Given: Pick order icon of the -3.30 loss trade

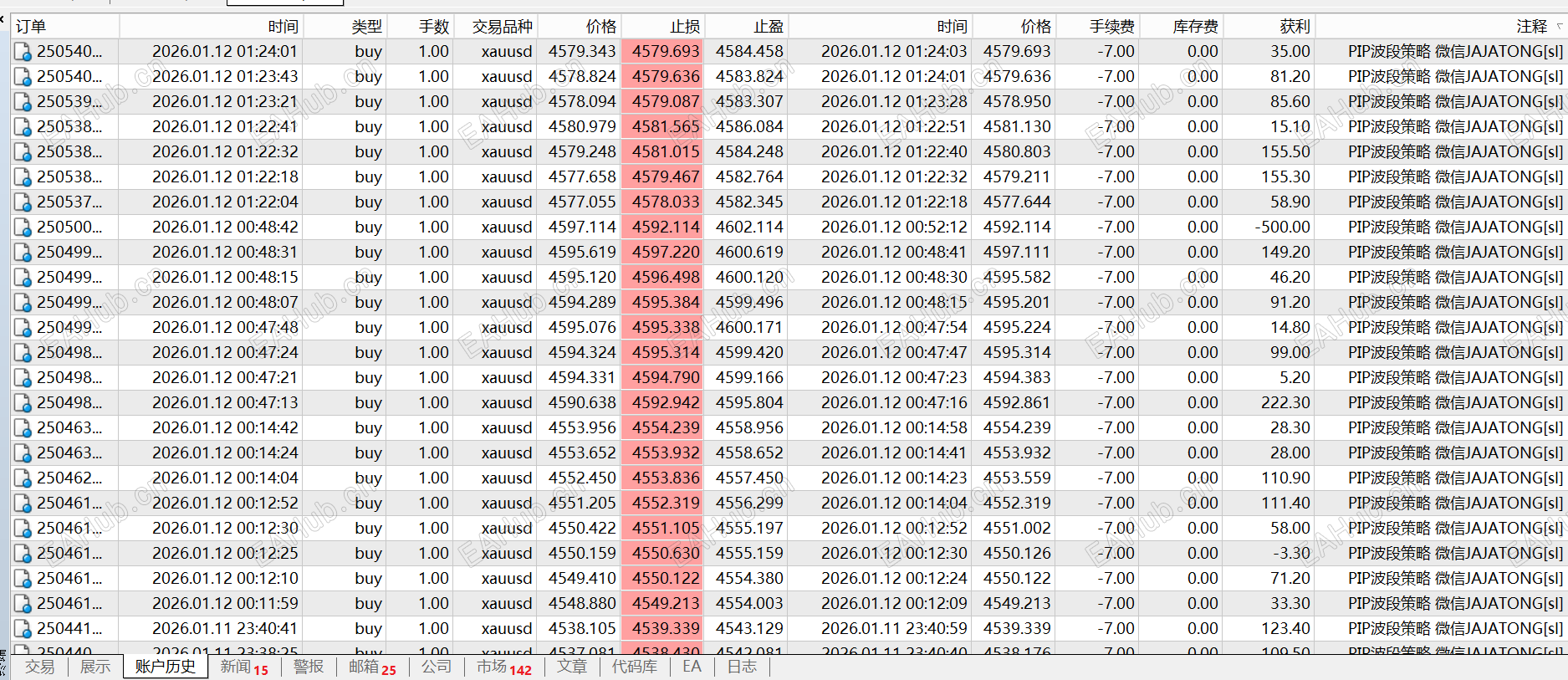Looking at the screenshot, I should [x=23, y=554].
